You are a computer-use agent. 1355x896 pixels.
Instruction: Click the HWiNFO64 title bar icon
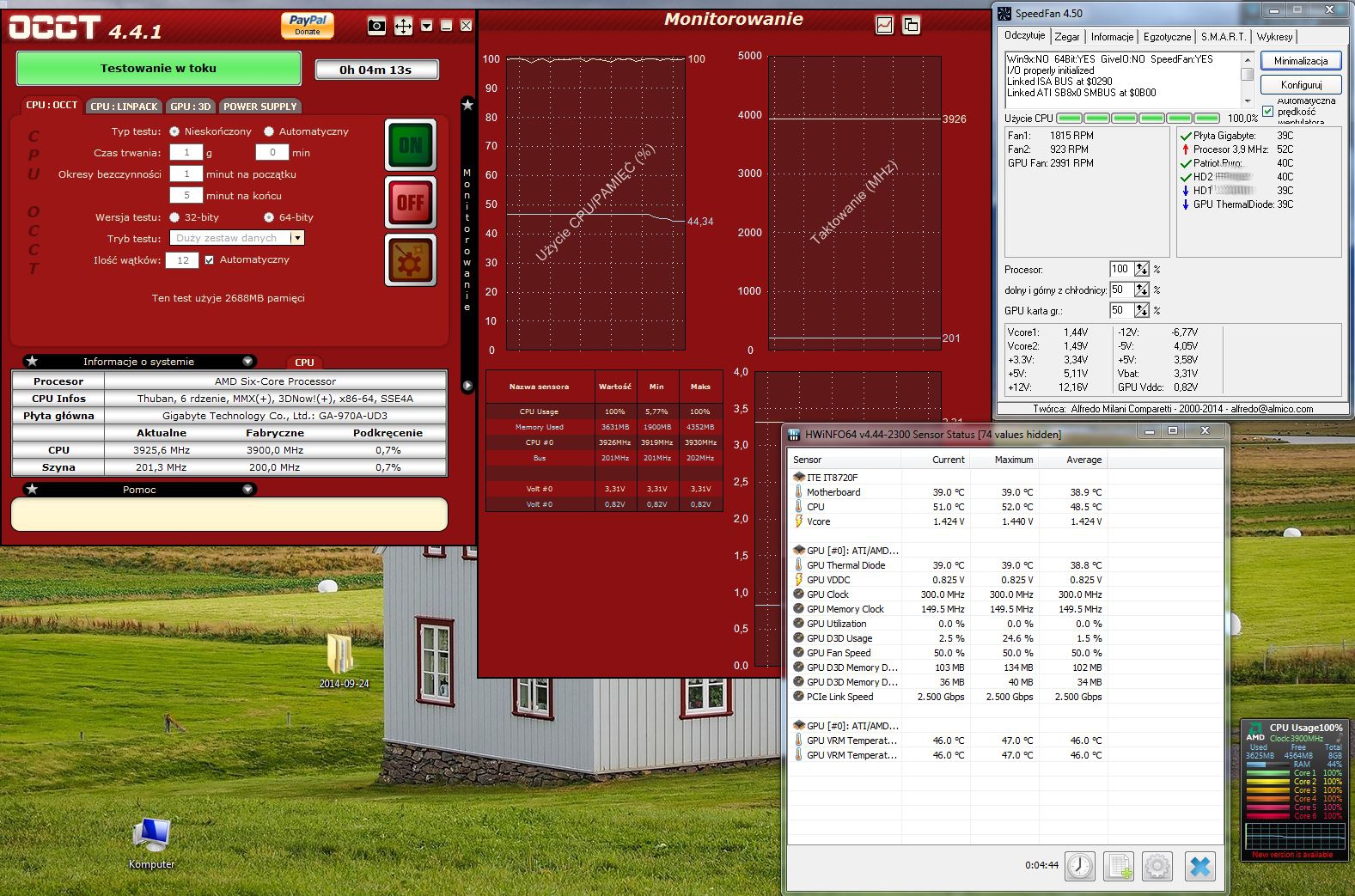(x=794, y=434)
